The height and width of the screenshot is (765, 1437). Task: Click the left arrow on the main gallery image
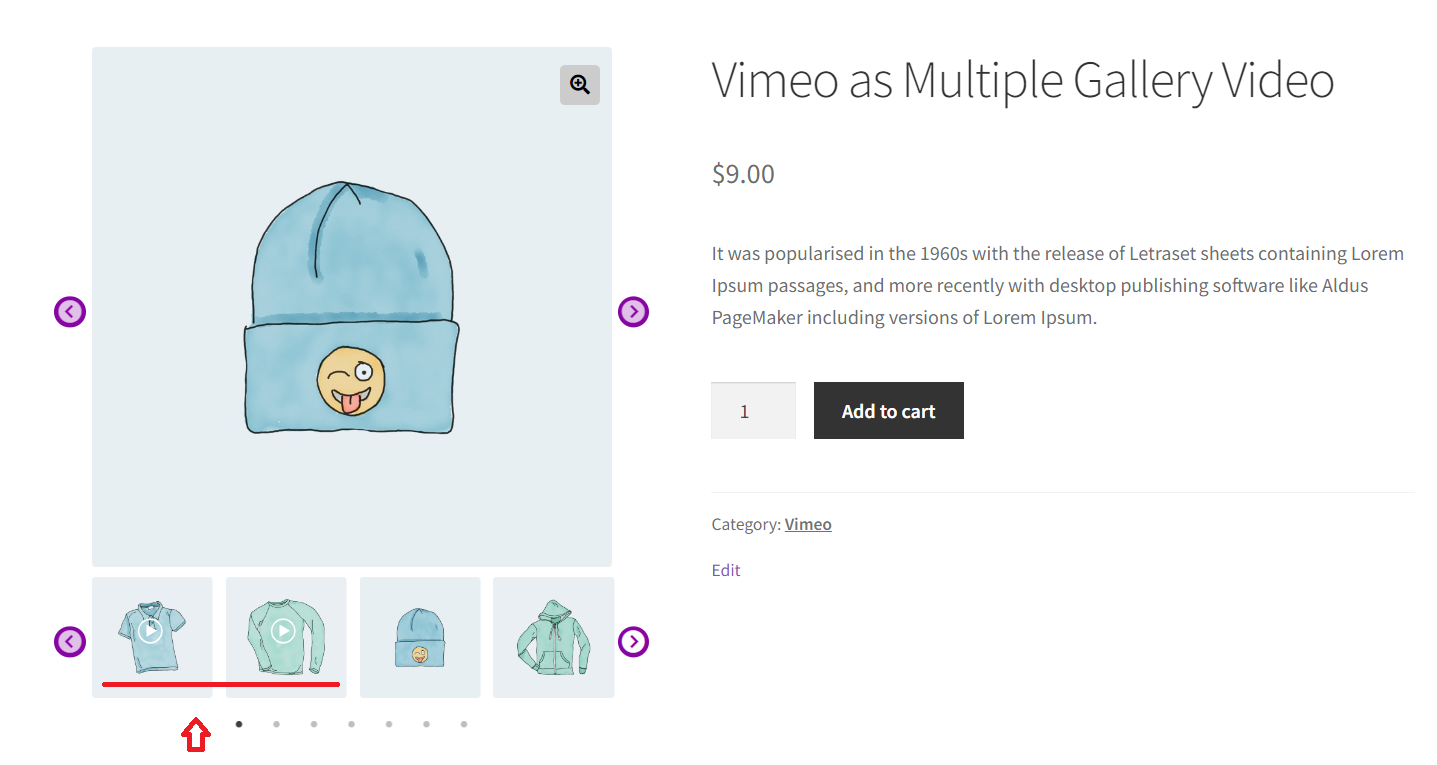coord(69,311)
